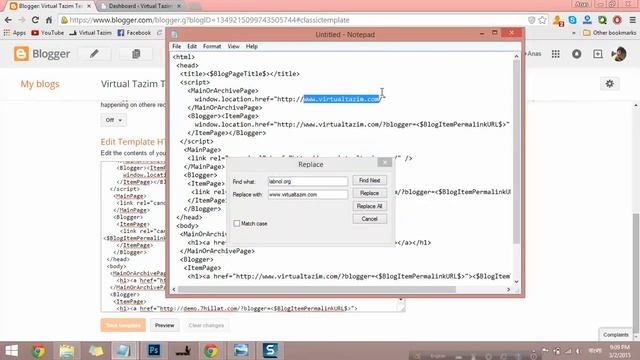Click Cancel in the Replace dialog
The image size is (640, 360).
(369, 219)
